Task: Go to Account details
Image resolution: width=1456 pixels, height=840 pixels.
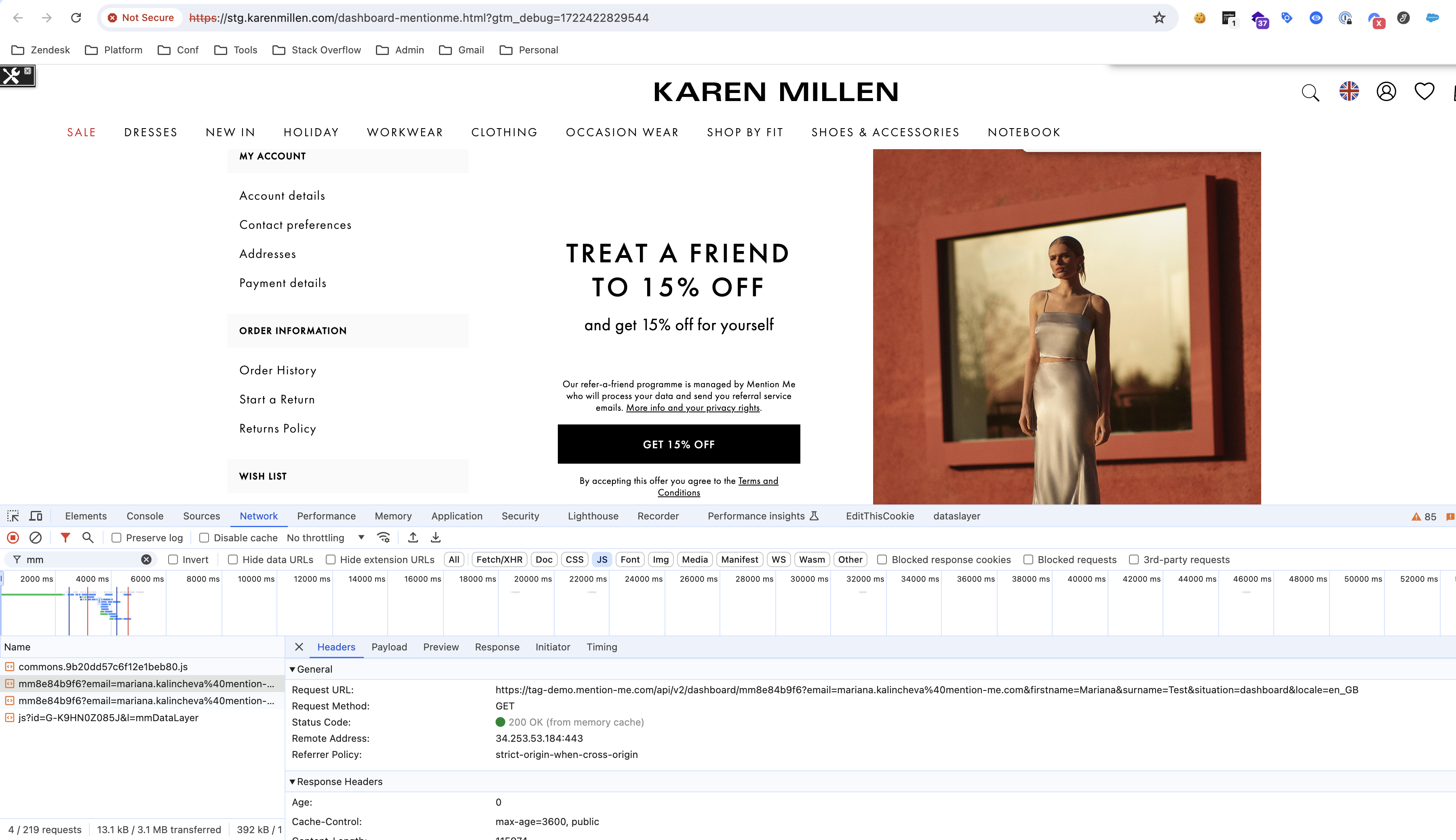Action: (282, 196)
